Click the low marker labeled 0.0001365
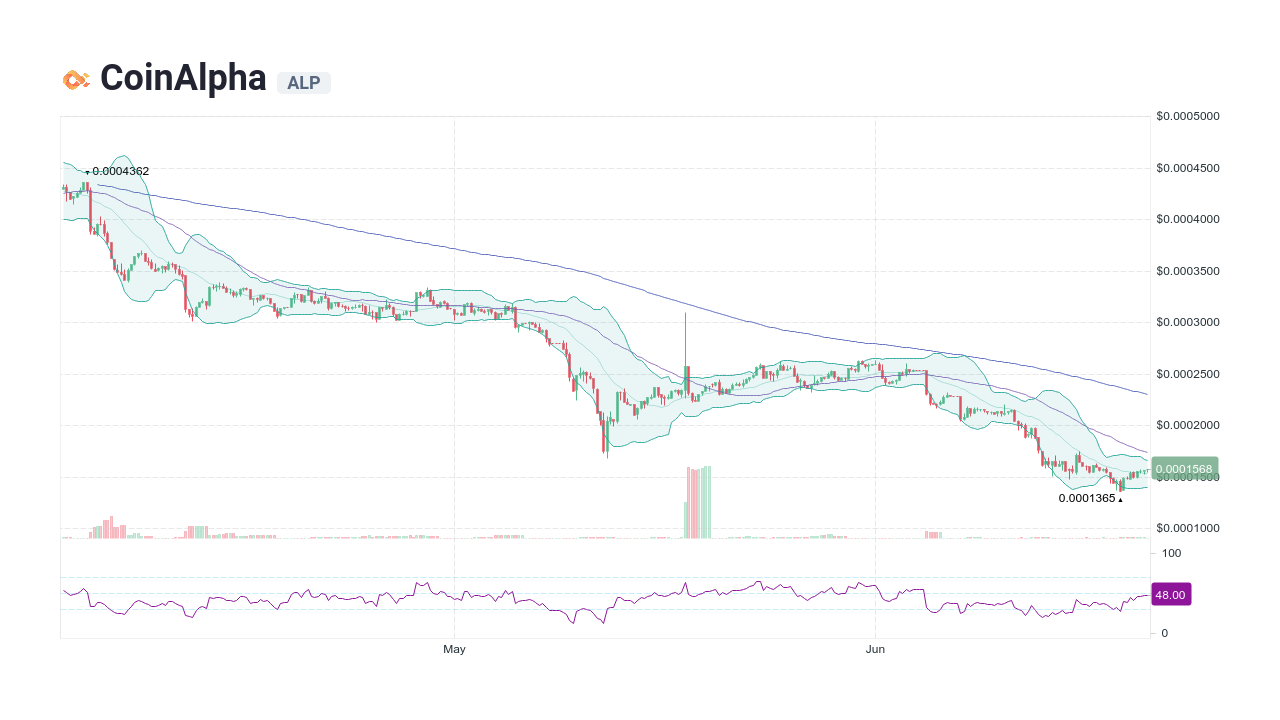Viewport: 1280px width, 720px height. point(1089,497)
